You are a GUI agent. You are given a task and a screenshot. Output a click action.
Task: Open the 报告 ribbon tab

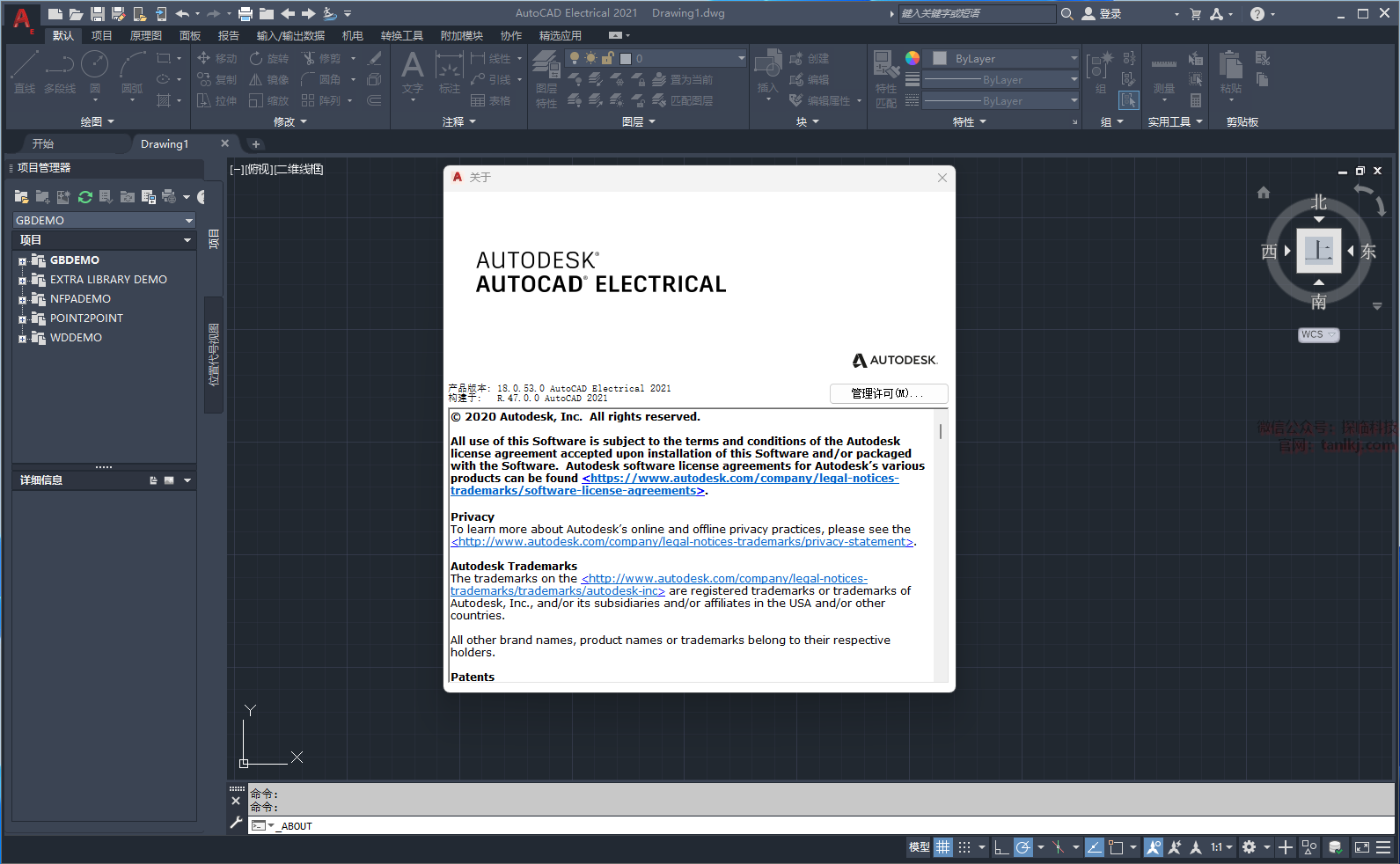pos(229,36)
